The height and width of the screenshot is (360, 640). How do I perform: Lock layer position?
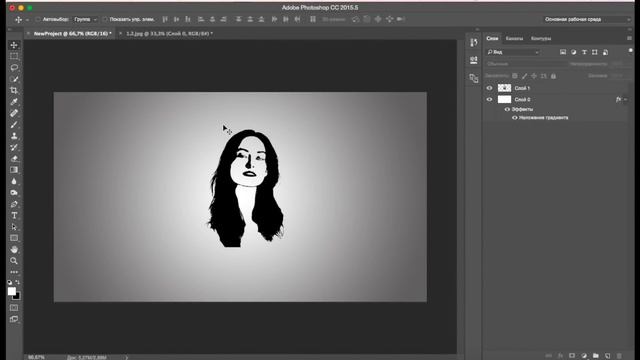534,76
